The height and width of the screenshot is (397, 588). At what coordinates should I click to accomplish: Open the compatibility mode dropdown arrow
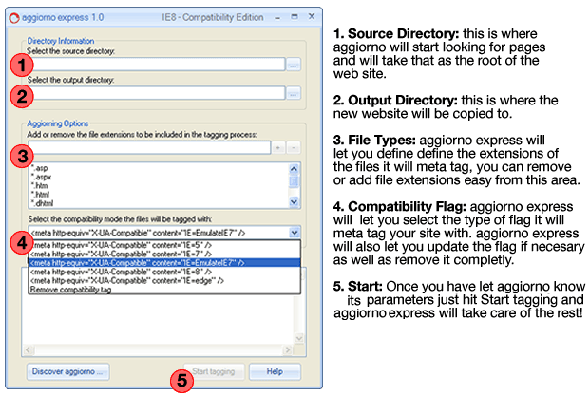tap(294, 232)
